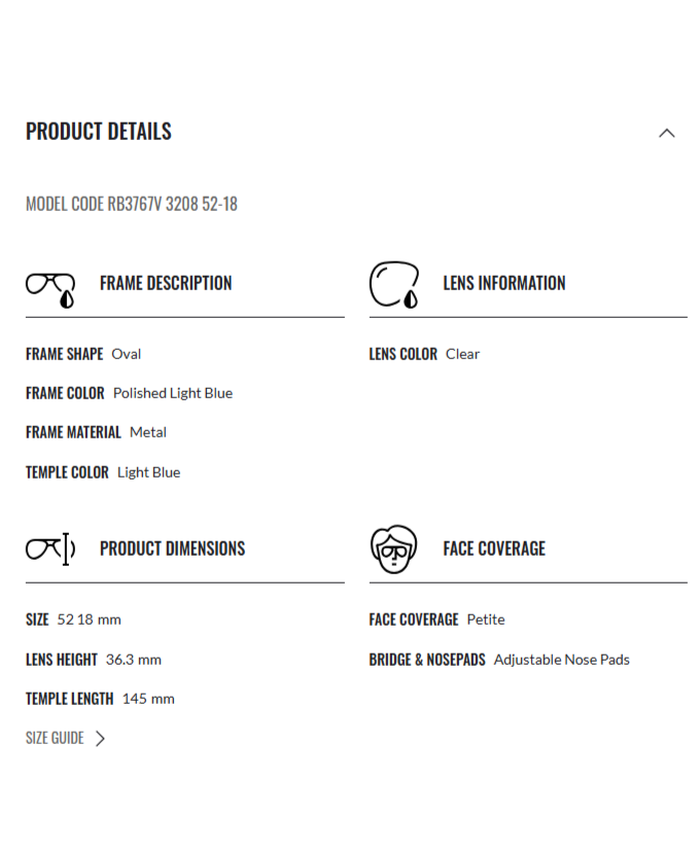Screen dimensions: 700x850
Task: Open the Size Guide link
Action: 55,738
